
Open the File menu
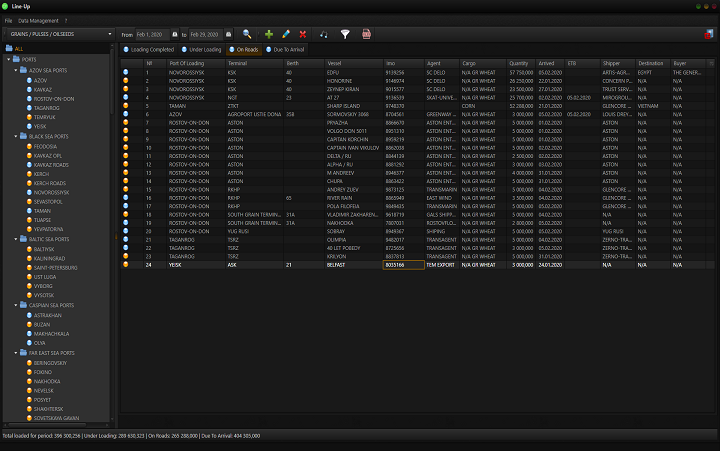8,21
